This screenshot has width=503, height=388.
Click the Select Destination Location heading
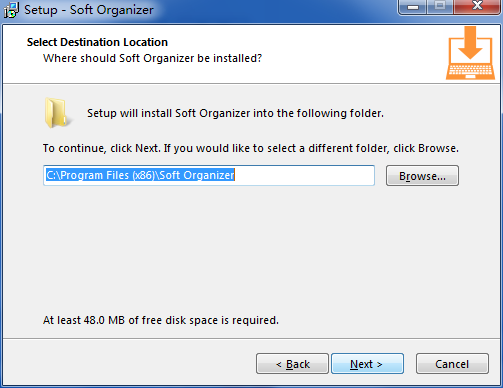pyautogui.click(x=97, y=42)
